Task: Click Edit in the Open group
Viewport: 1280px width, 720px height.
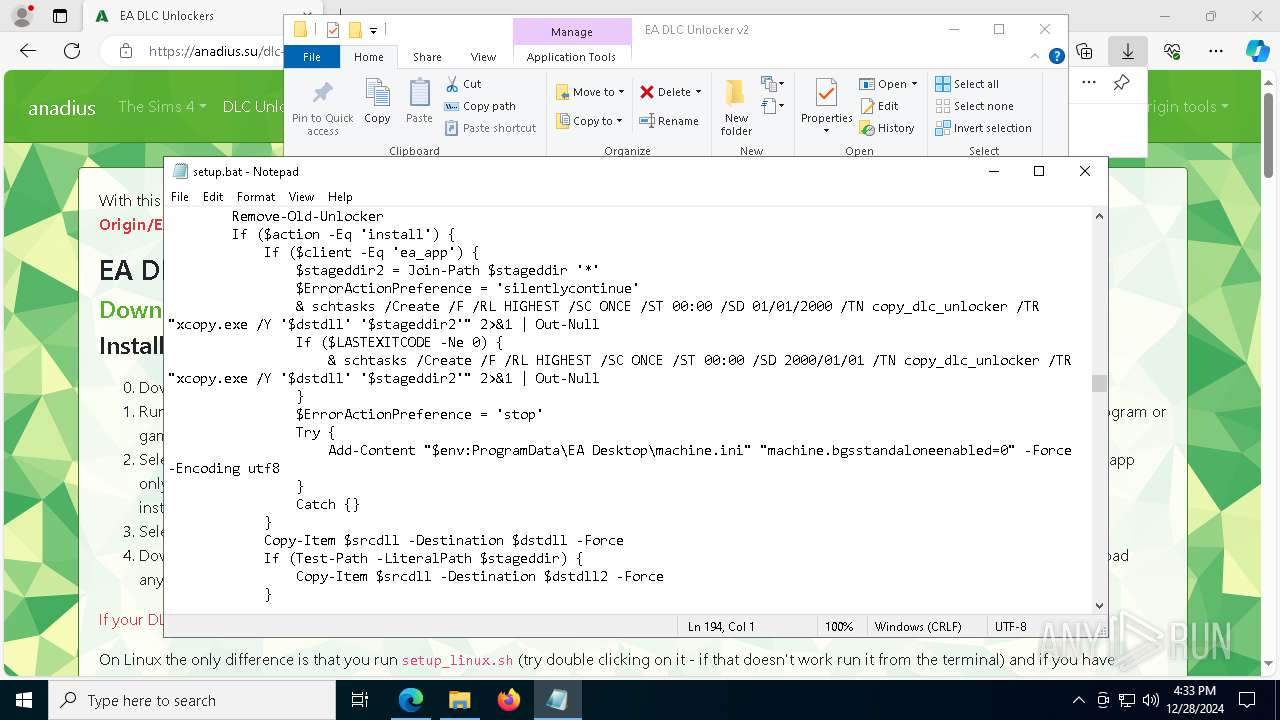Action: (x=878, y=106)
